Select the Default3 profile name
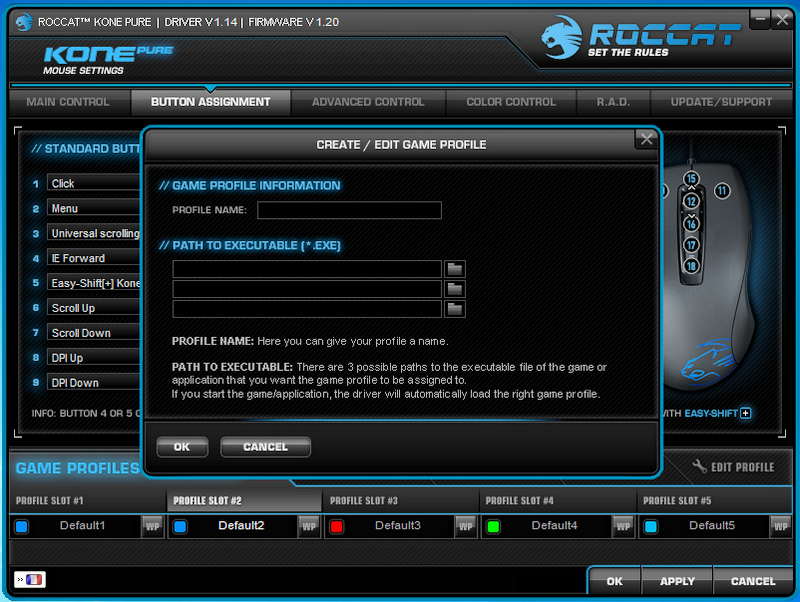800x602 pixels. tap(398, 525)
